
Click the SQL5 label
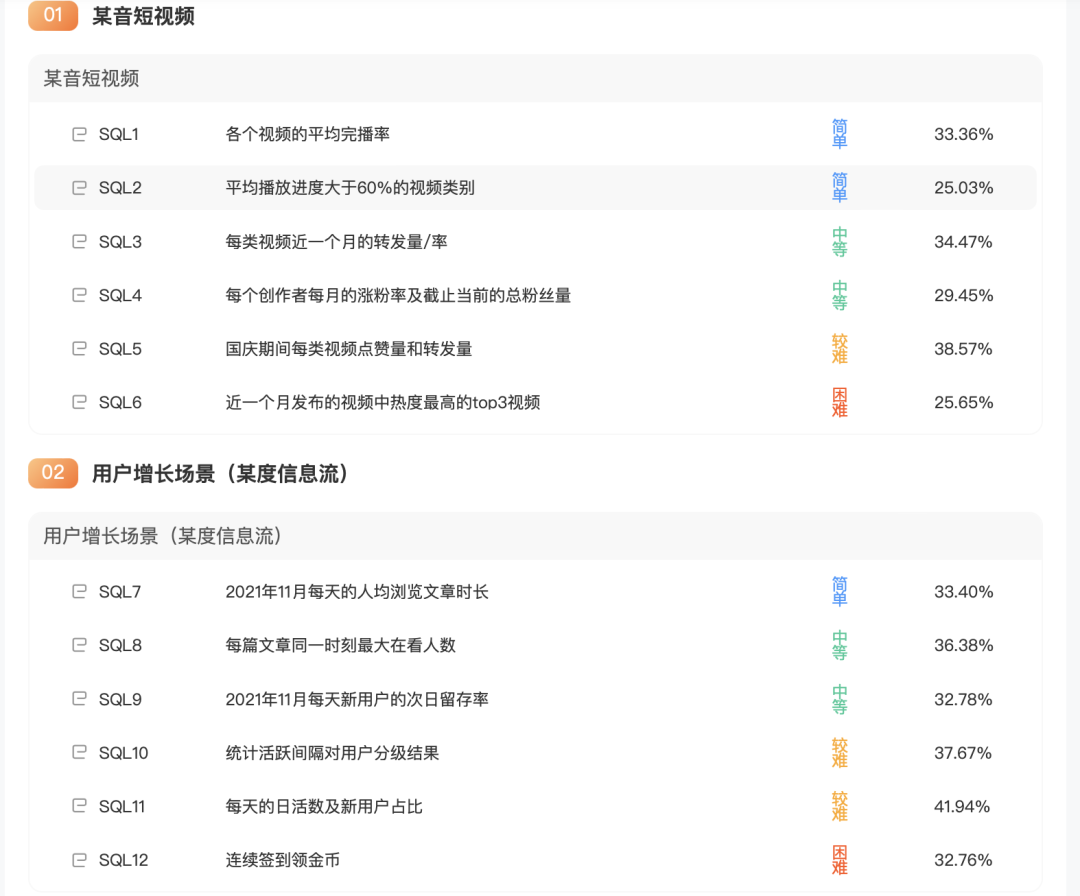(x=120, y=349)
